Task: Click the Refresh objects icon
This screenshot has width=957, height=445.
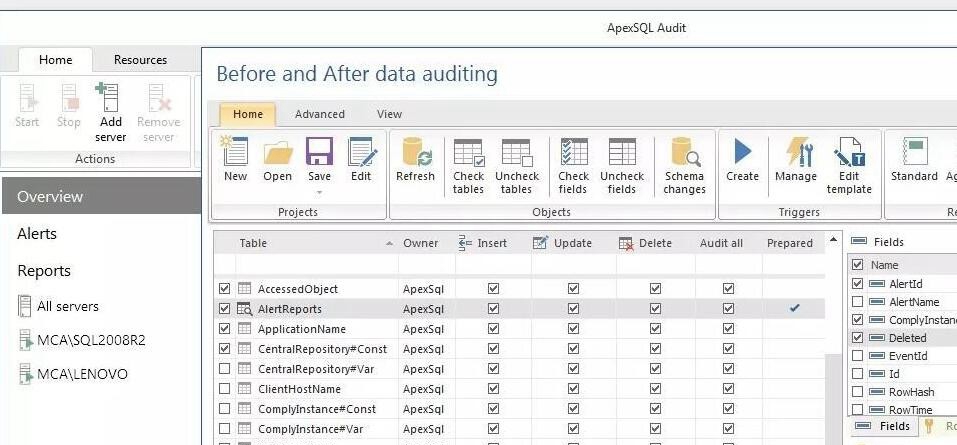Action: pyautogui.click(x=416, y=152)
